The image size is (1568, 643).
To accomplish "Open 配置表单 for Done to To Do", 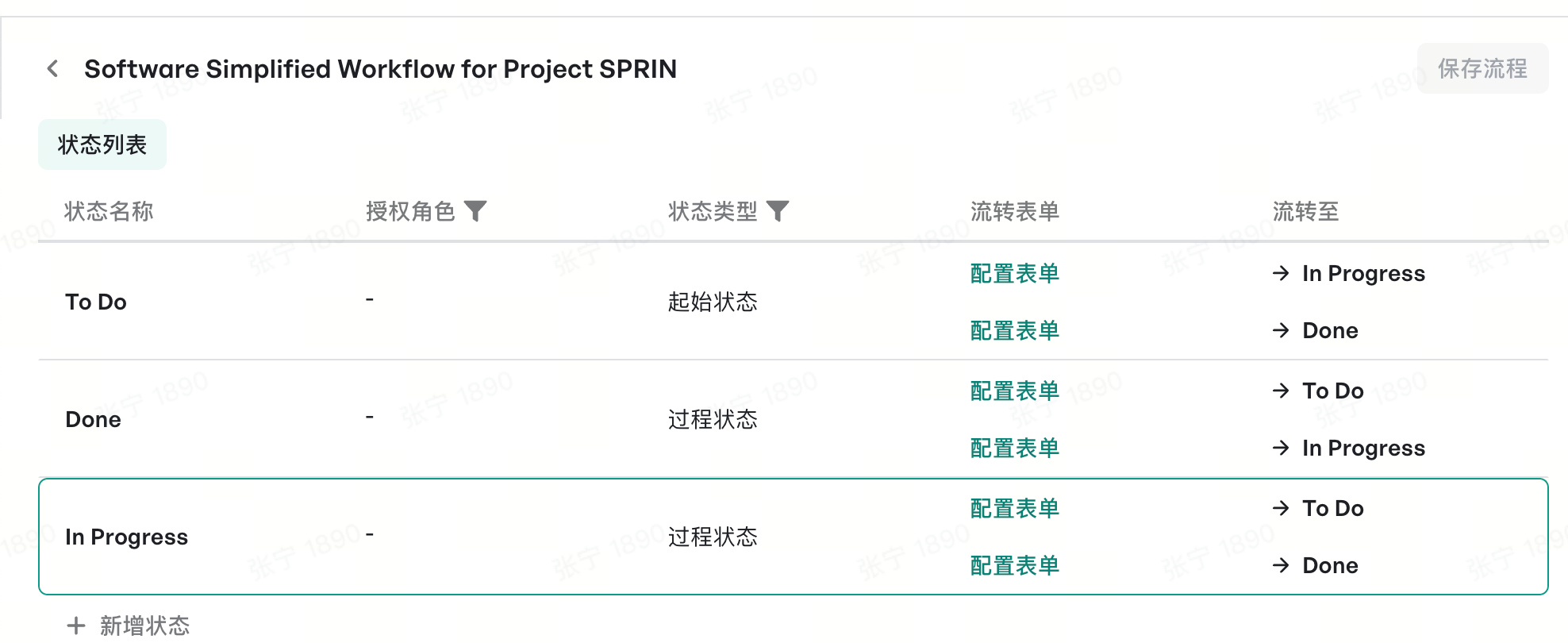I will pos(1015,391).
